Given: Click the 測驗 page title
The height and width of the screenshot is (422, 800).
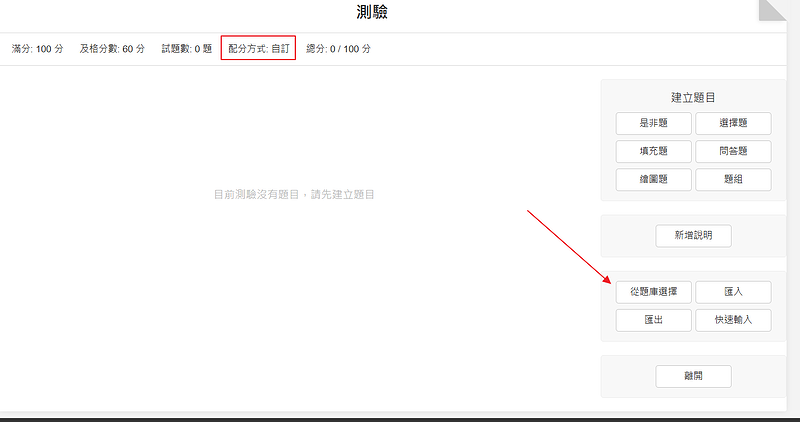Looking at the screenshot, I should 372,12.
